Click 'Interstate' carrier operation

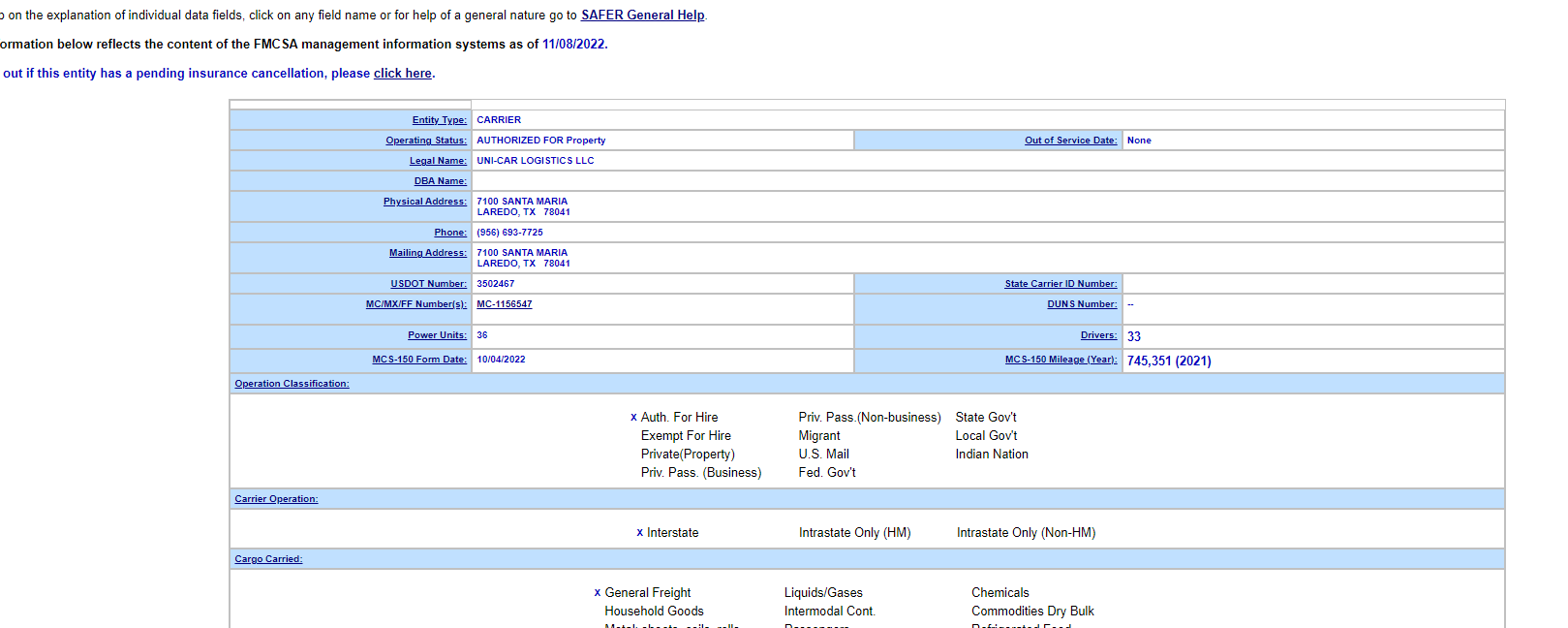point(672,533)
